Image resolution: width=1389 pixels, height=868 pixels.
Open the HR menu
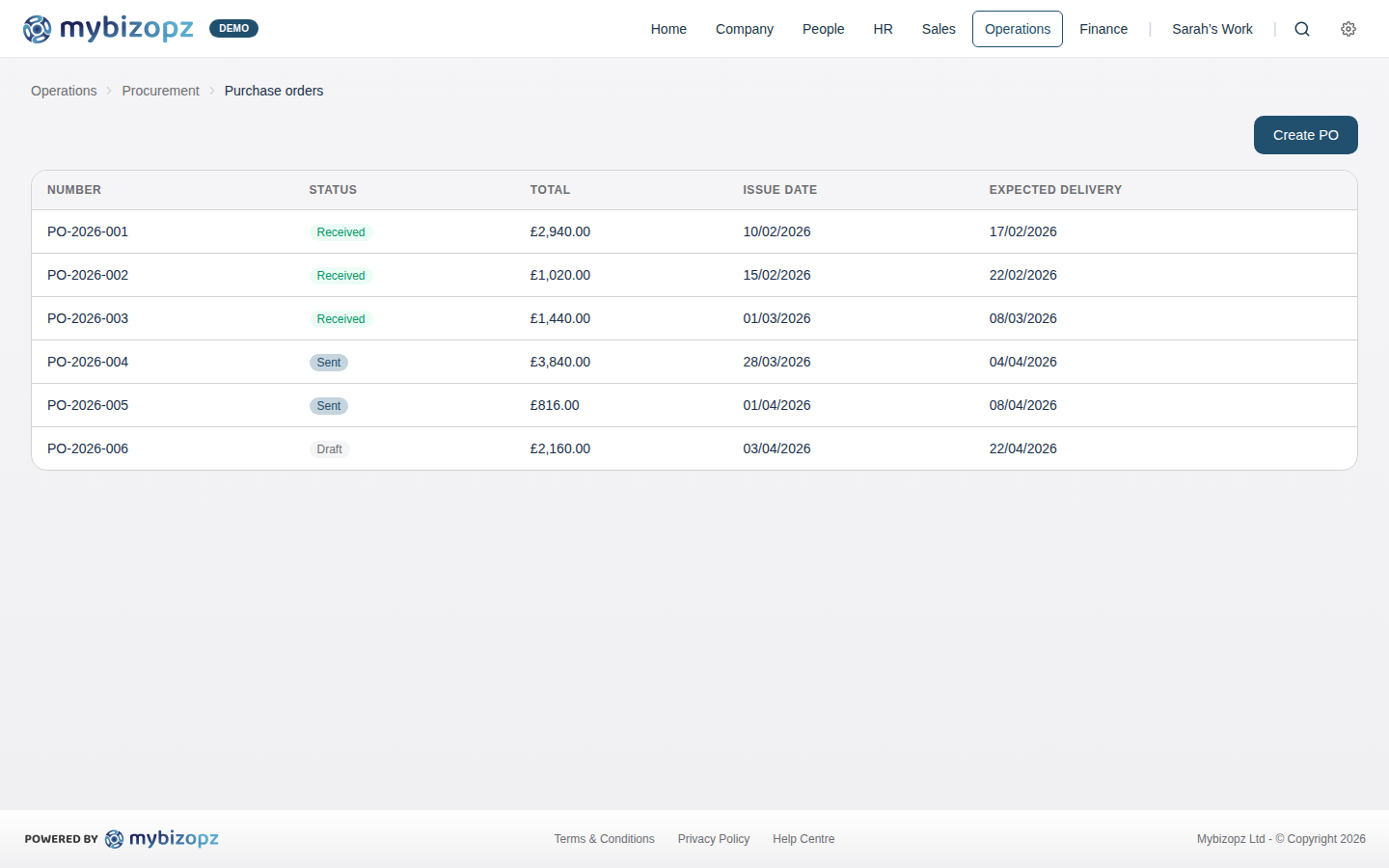(x=883, y=29)
